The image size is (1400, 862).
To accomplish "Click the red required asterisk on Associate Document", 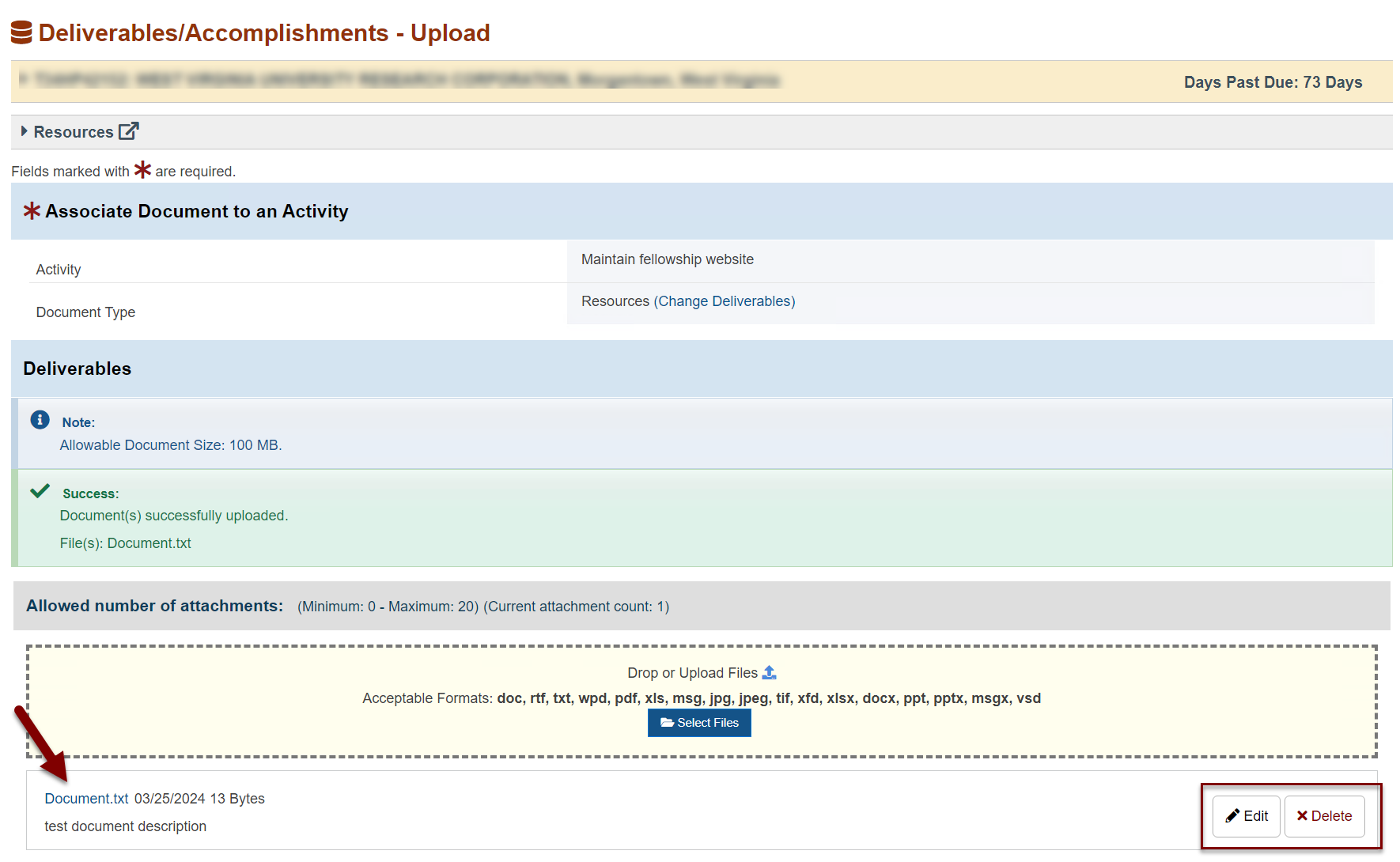I will click(x=32, y=210).
